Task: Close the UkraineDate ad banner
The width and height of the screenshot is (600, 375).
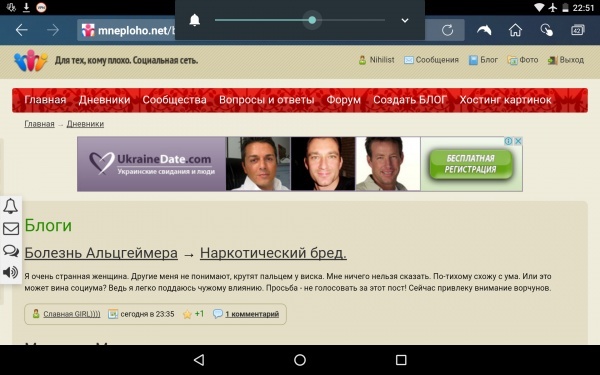Action: (x=518, y=141)
